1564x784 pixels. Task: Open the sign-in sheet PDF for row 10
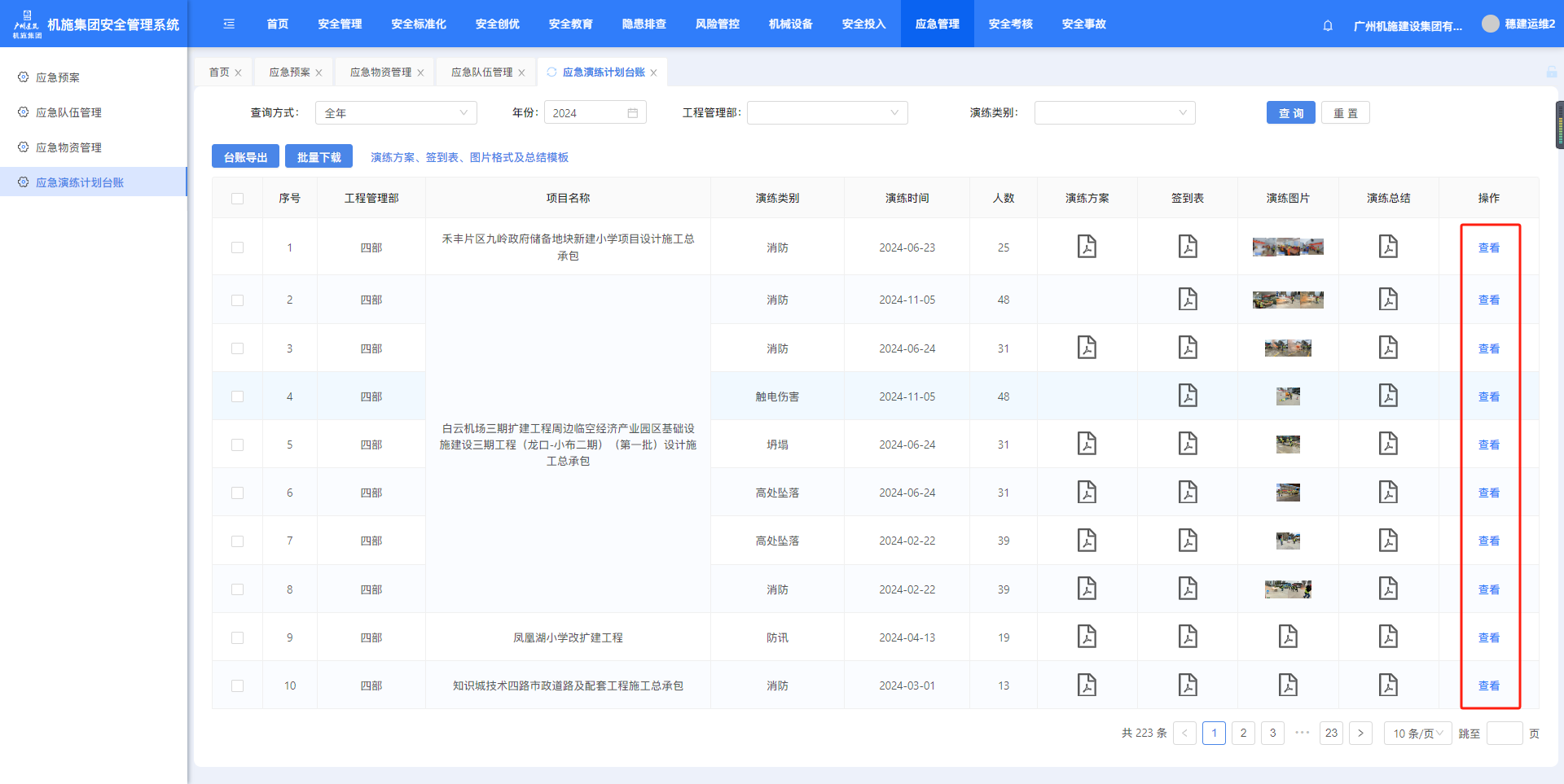(1188, 685)
